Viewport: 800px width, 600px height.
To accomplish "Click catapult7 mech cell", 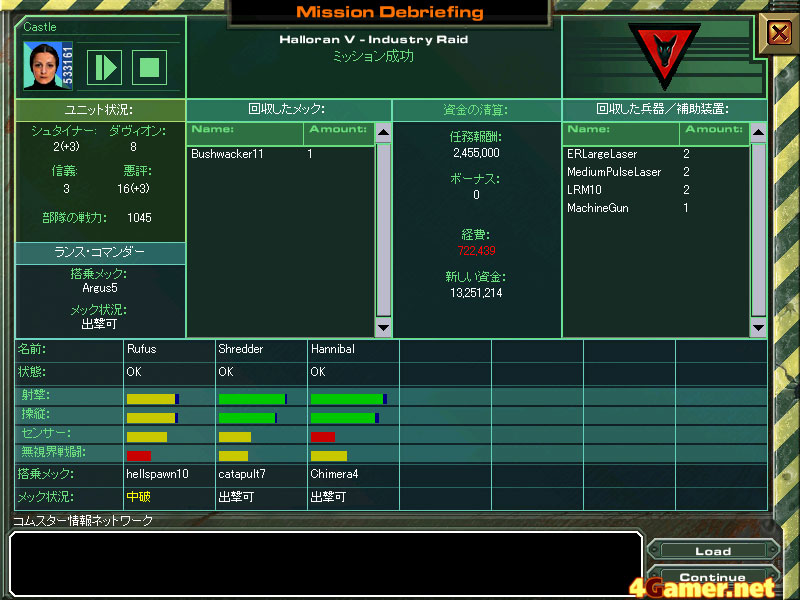I will pyautogui.click(x=261, y=474).
